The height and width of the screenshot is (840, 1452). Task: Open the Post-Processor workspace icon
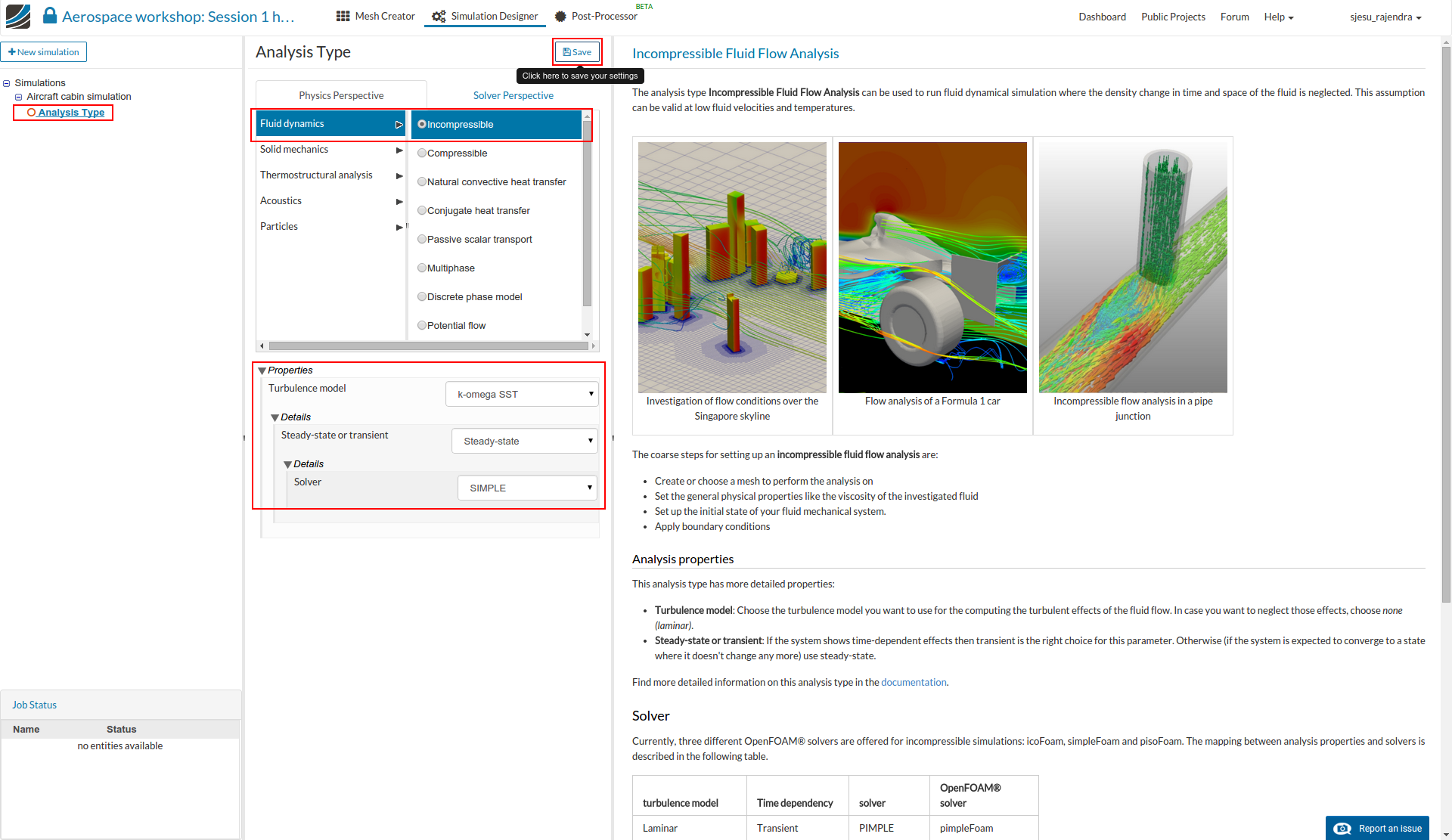click(x=560, y=16)
